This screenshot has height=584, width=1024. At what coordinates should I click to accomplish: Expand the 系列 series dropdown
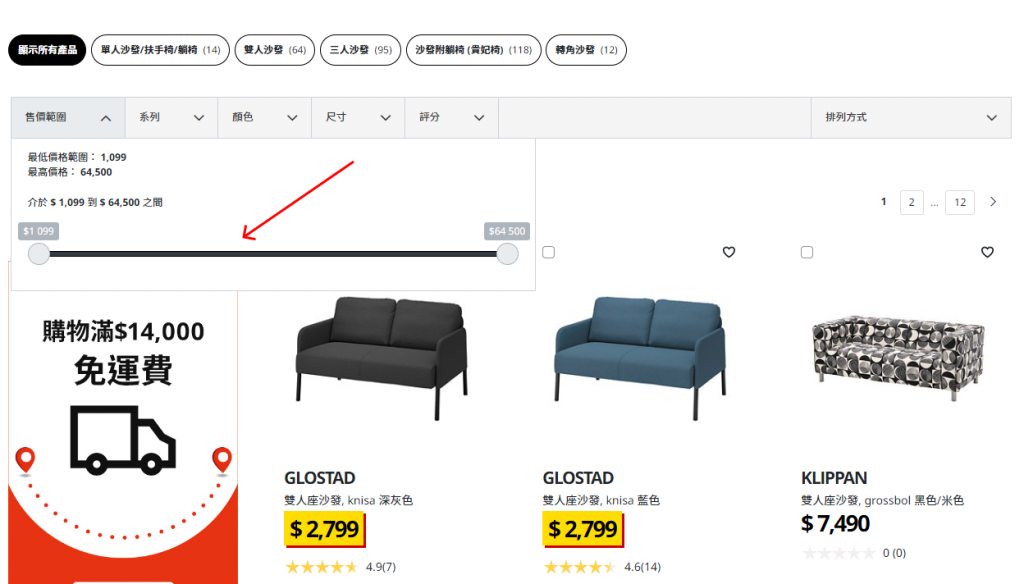(171, 118)
